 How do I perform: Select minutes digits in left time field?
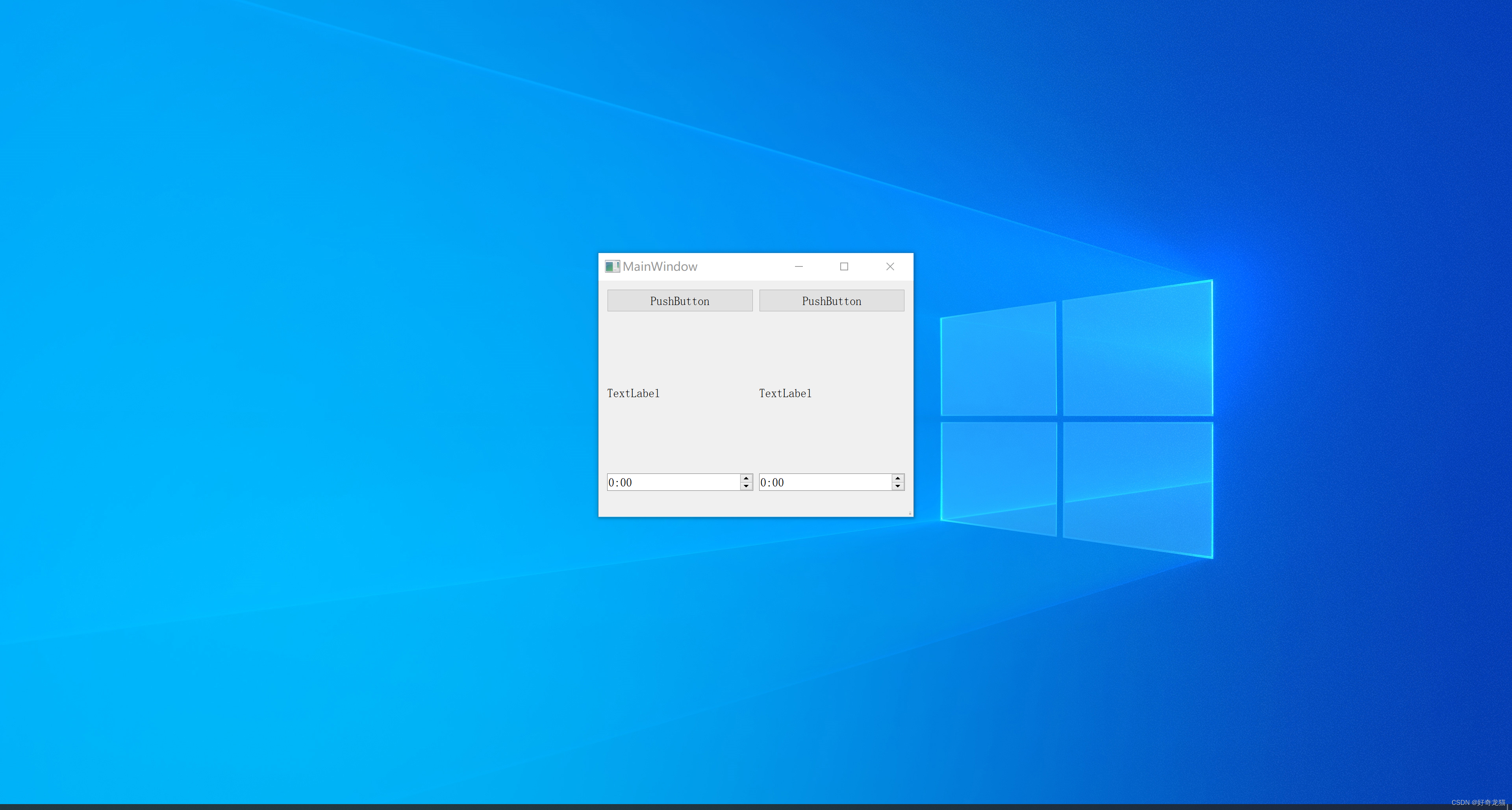(x=626, y=483)
